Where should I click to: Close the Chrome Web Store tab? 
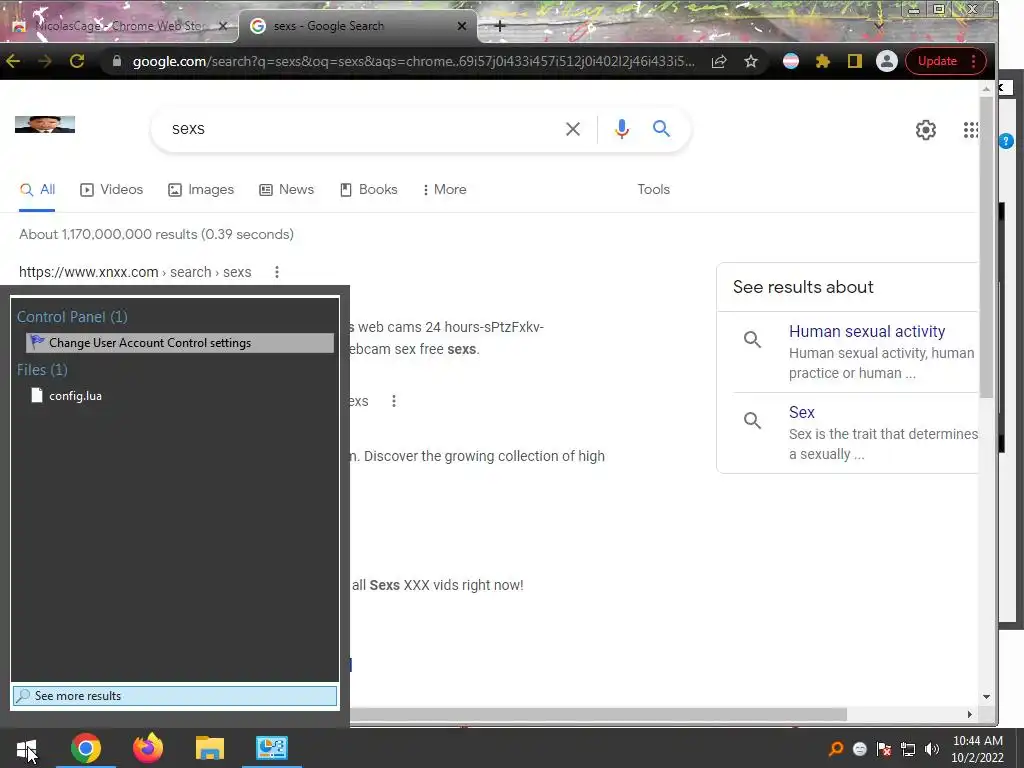[223, 26]
